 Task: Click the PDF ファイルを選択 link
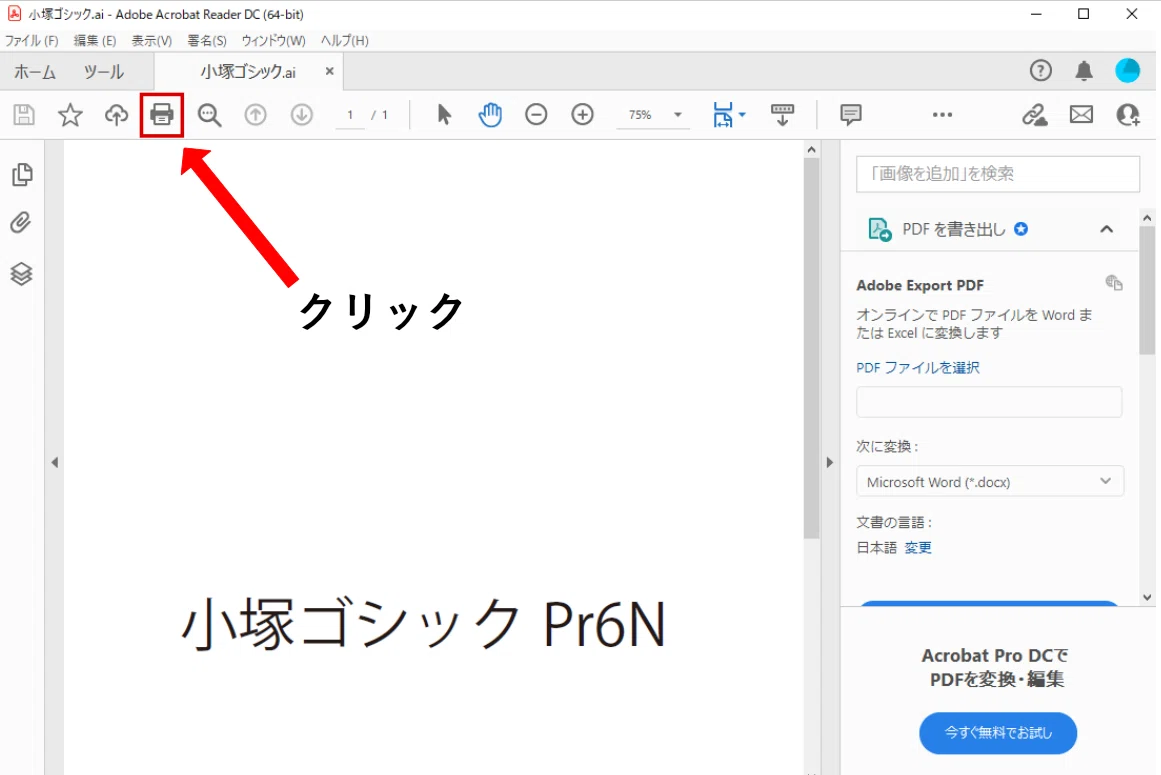917,368
